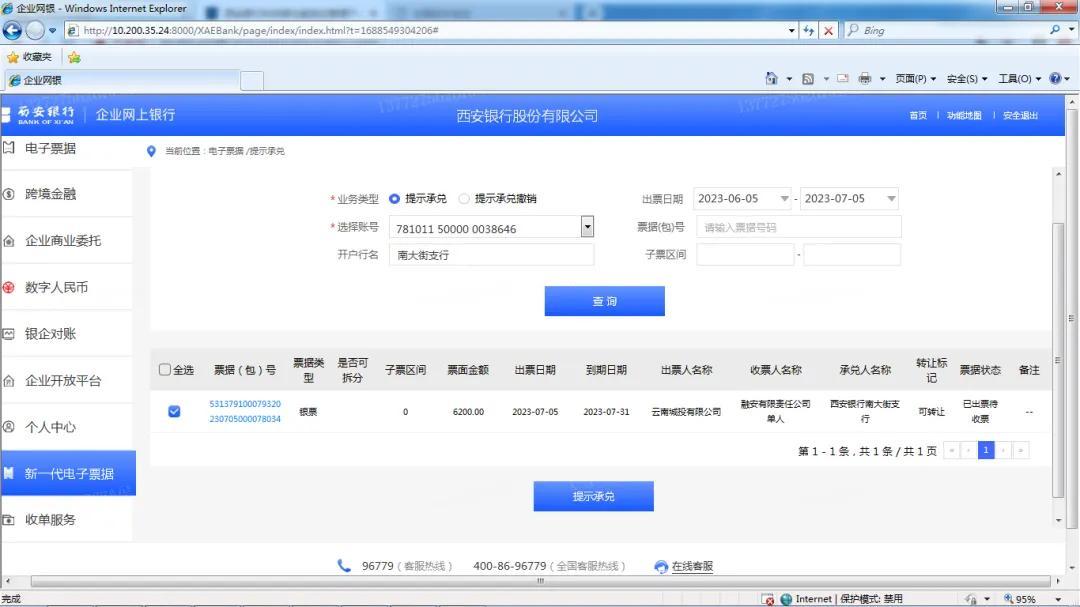Screen dimensions: 1080x607
Task: Uncheck the row checkbox for the 6200.00 bill
Action: tap(174, 411)
